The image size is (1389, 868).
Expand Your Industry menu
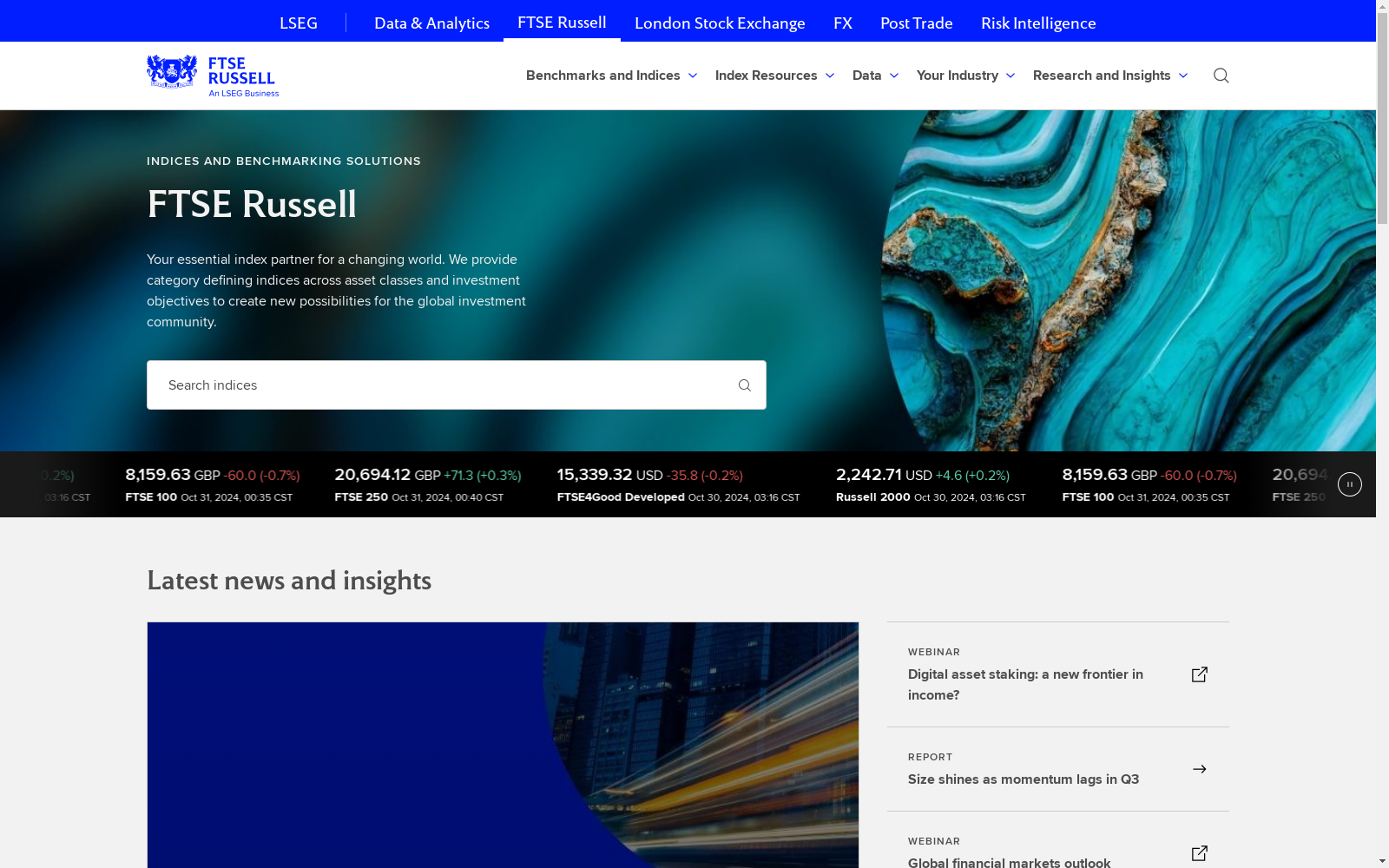pyautogui.click(x=966, y=76)
